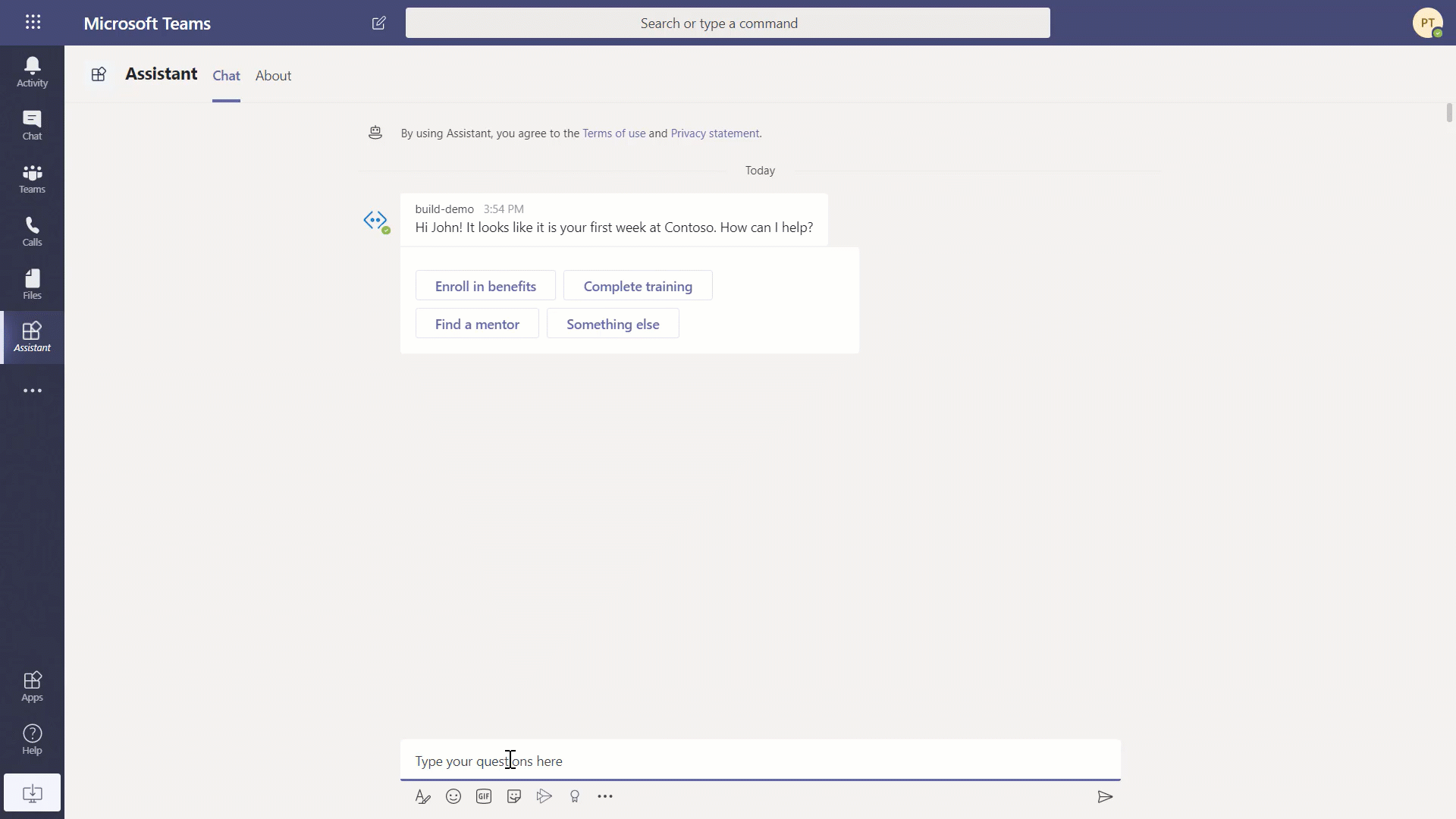
Task: Browse Apps from the sidebar
Action: pos(32,685)
